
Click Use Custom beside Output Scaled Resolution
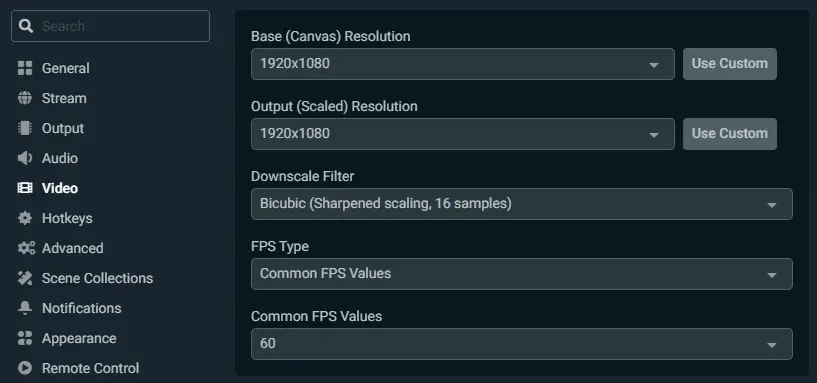729,134
